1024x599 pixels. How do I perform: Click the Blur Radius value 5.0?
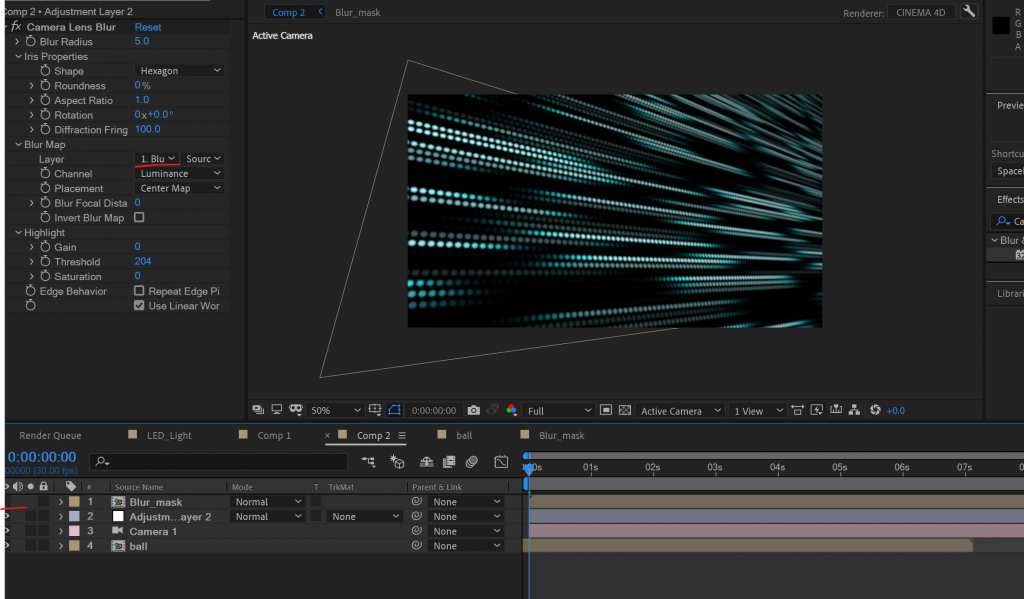pyautogui.click(x=141, y=42)
